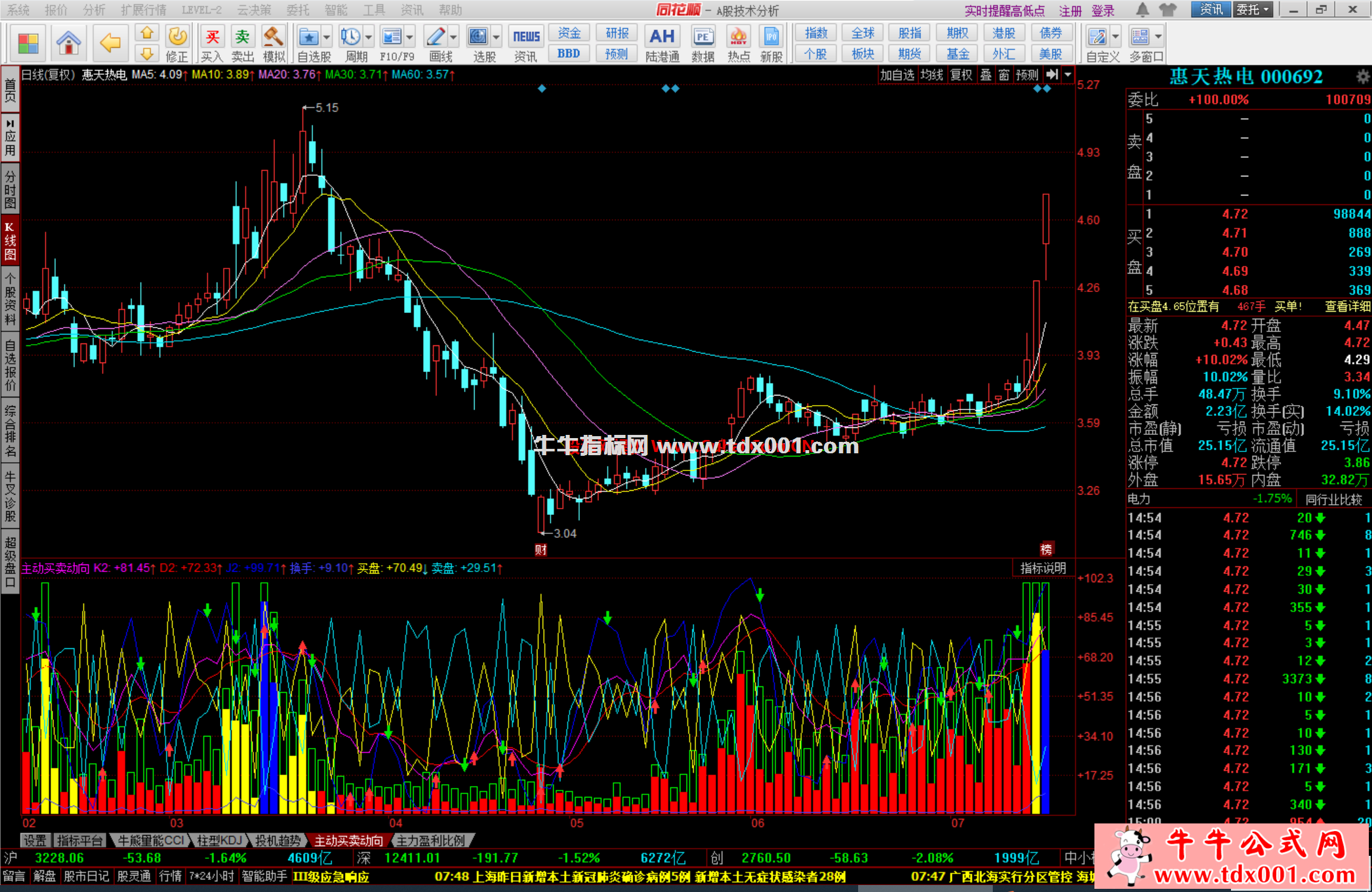Screen dimensions: 1372x892
Task: Expand the 自定义 dropdown arrow
Action: pyautogui.click(x=1115, y=37)
